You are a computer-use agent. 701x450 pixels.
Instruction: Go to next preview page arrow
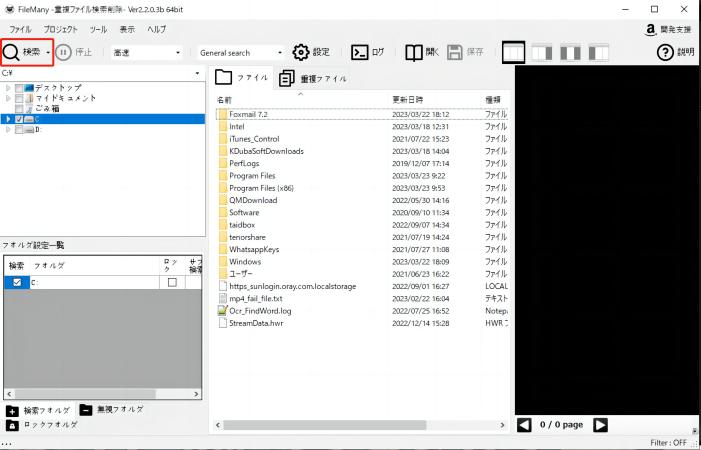(600, 425)
